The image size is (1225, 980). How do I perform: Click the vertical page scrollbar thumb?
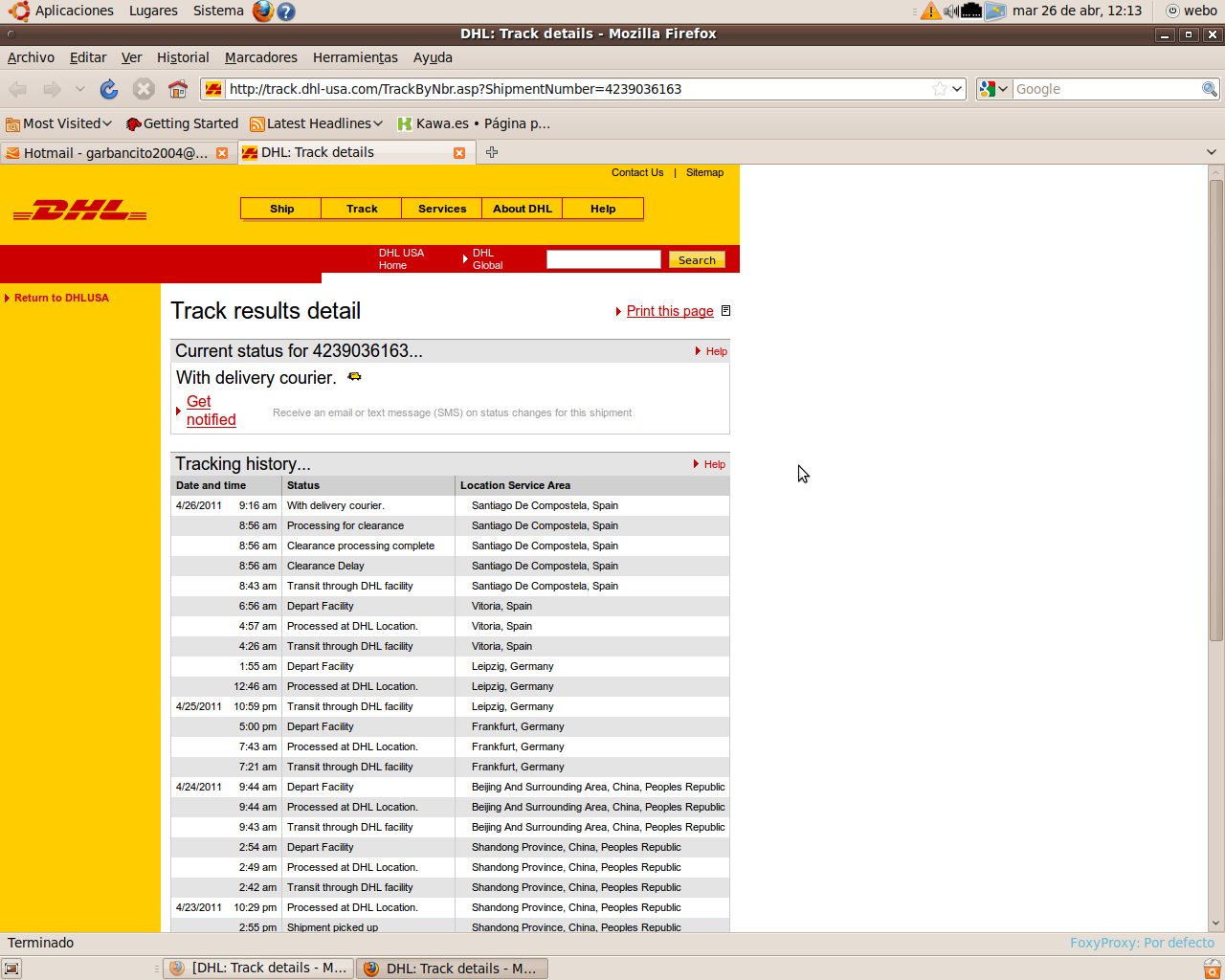1216,412
